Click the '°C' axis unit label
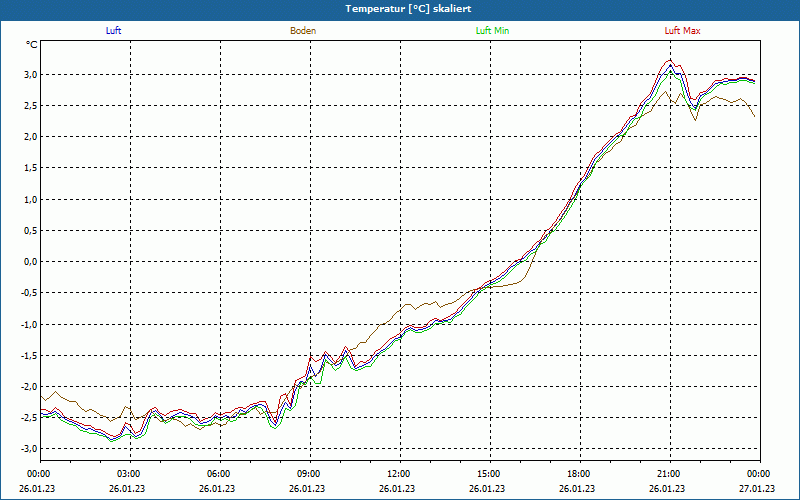The image size is (800, 500). 32,45
